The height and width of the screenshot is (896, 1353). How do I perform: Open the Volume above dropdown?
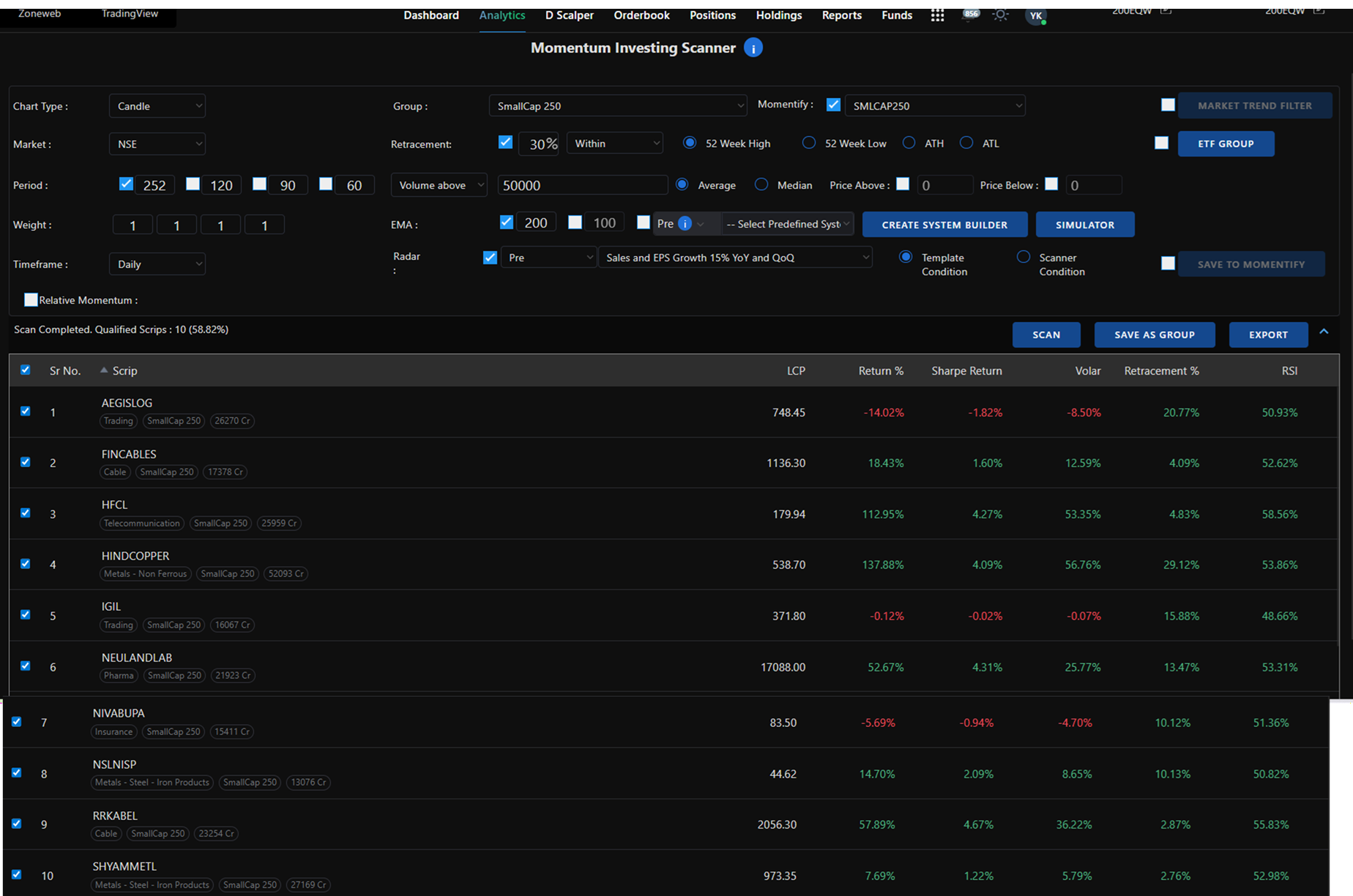pyautogui.click(x=439, y=185)
